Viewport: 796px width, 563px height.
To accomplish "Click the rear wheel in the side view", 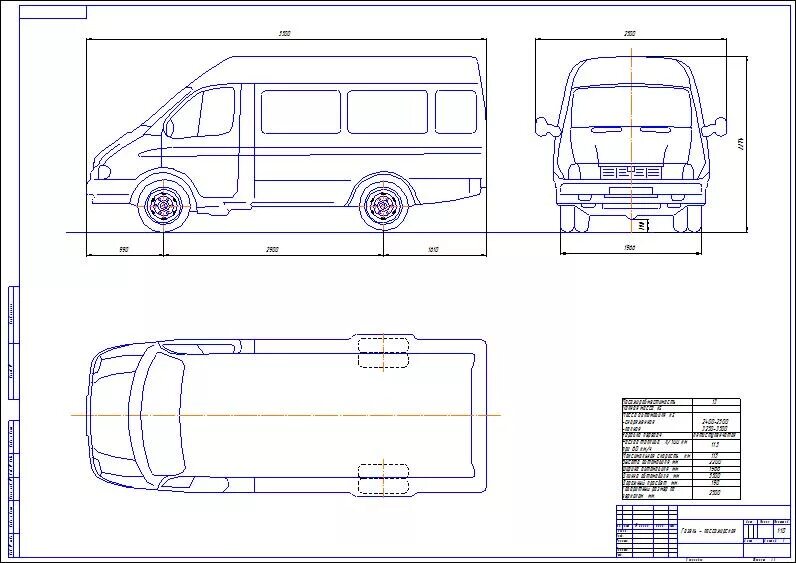I will pyautogui.click(x=383, y=206).
